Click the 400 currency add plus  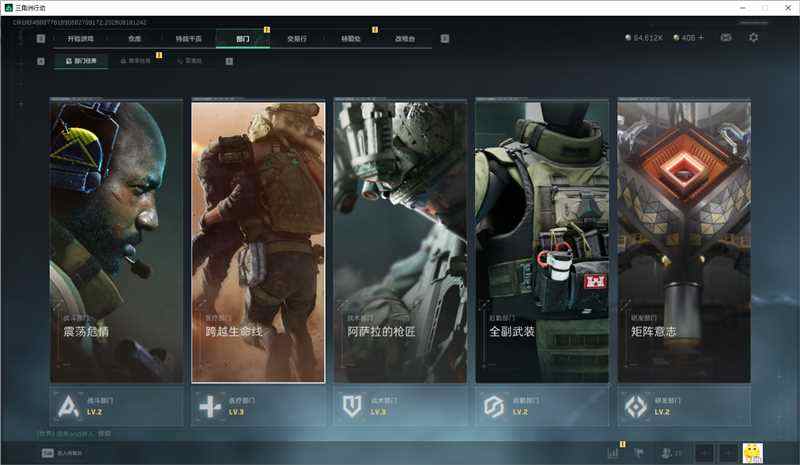(701, 37)
